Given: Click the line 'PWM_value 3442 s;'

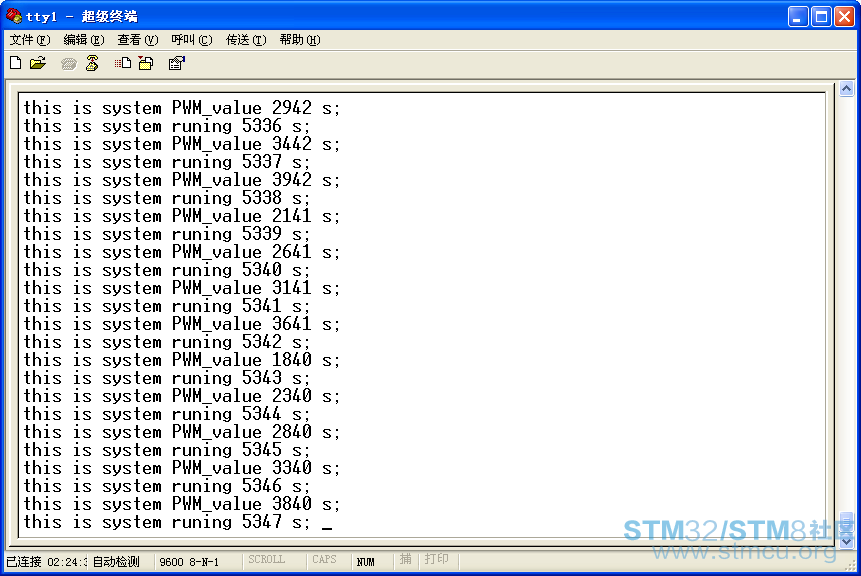Looking at the screenshot, I should (182, 144).
